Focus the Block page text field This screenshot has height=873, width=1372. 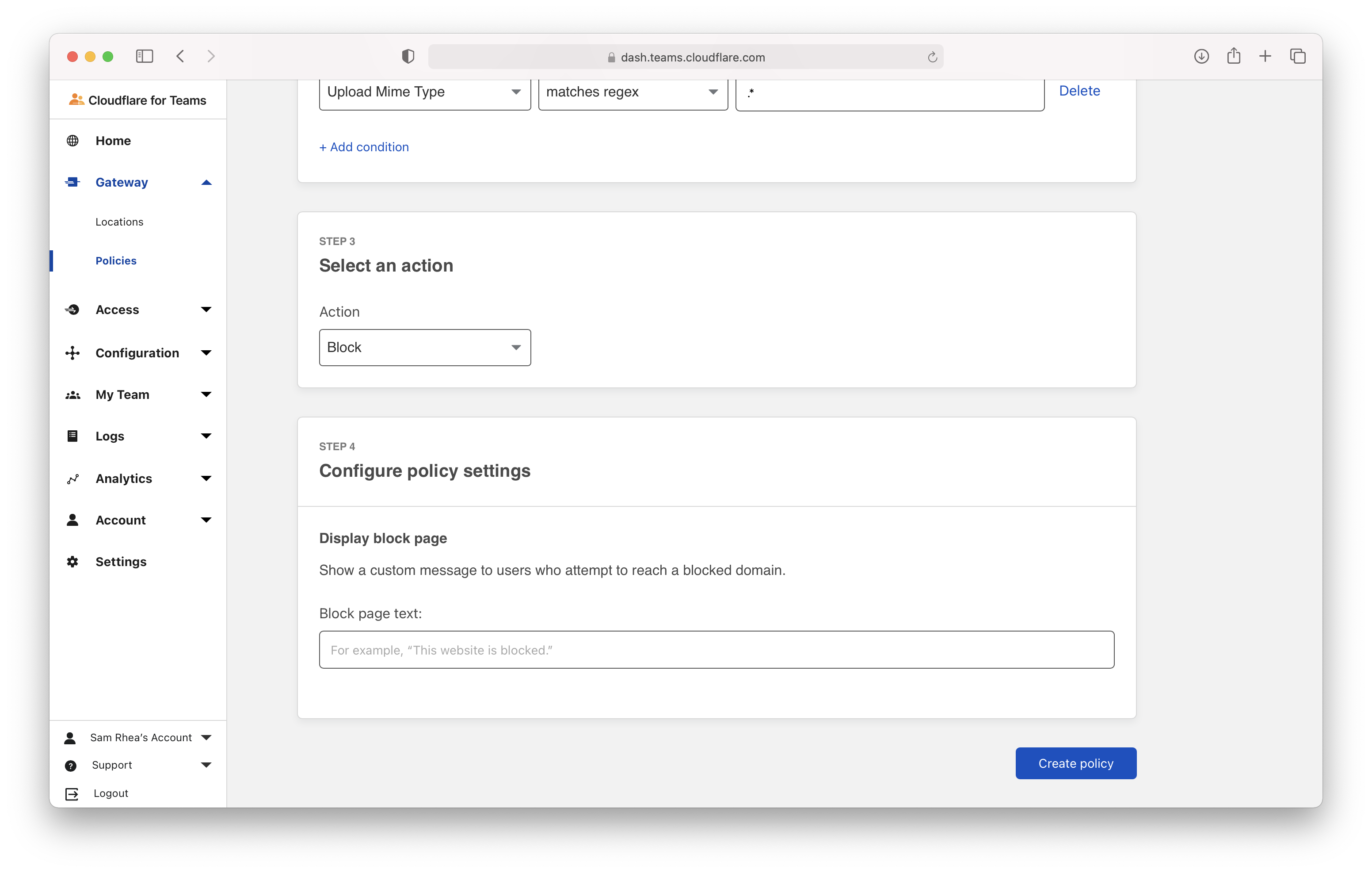click(716, 650)
